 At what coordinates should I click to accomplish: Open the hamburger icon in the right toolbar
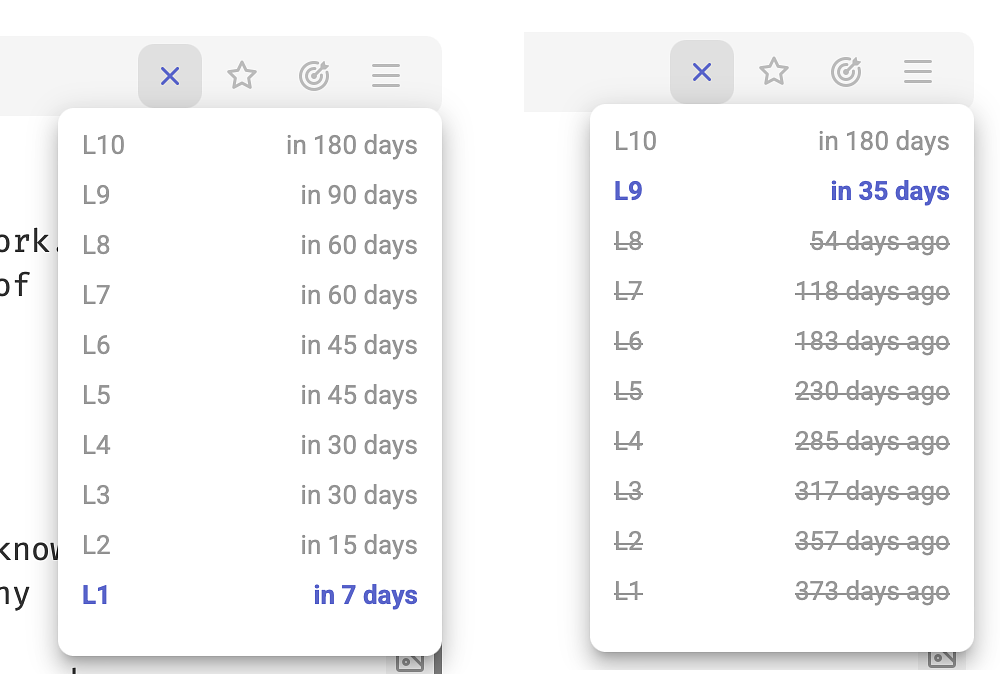click(917, 71)
